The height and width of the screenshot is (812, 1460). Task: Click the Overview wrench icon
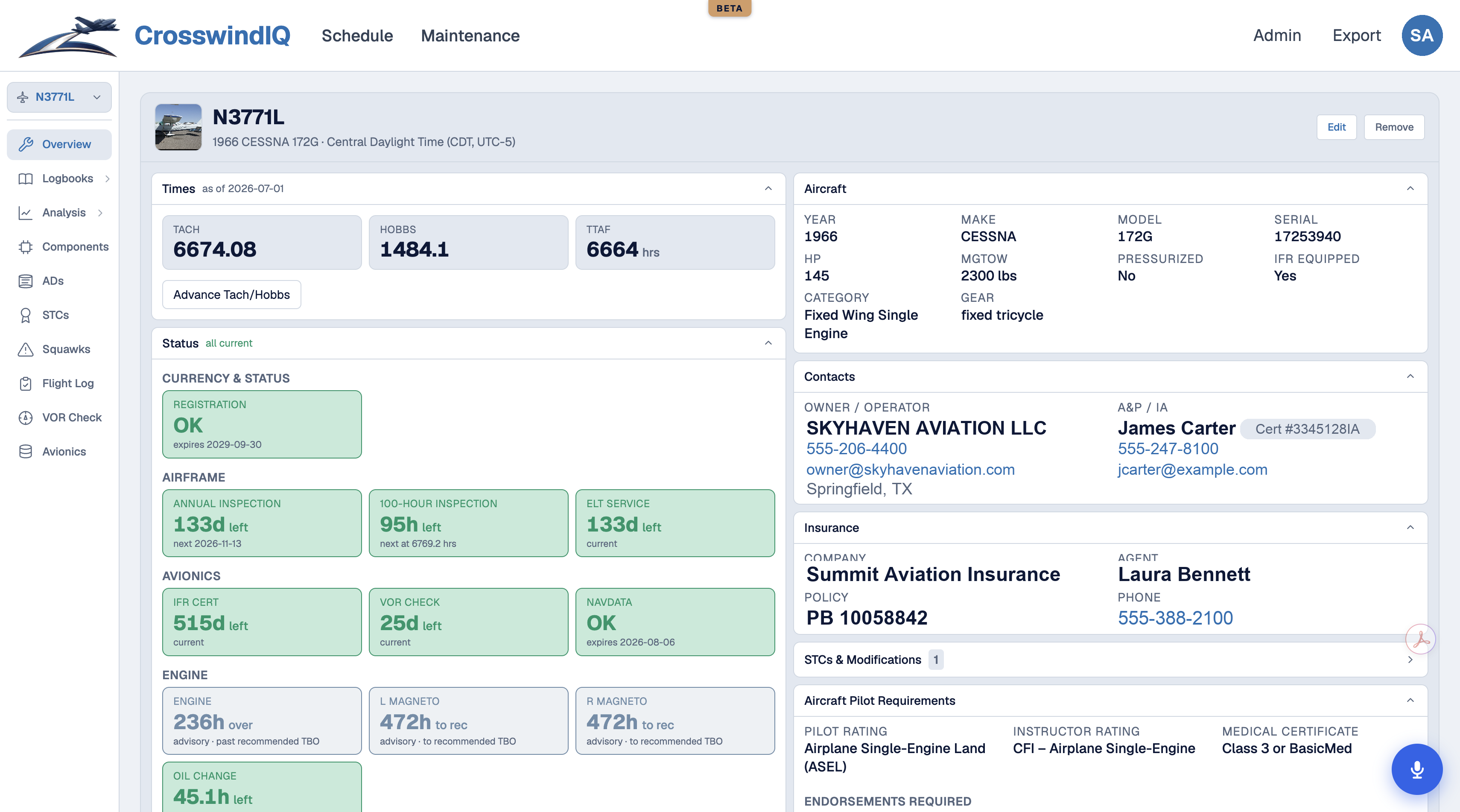click(26, 144)
